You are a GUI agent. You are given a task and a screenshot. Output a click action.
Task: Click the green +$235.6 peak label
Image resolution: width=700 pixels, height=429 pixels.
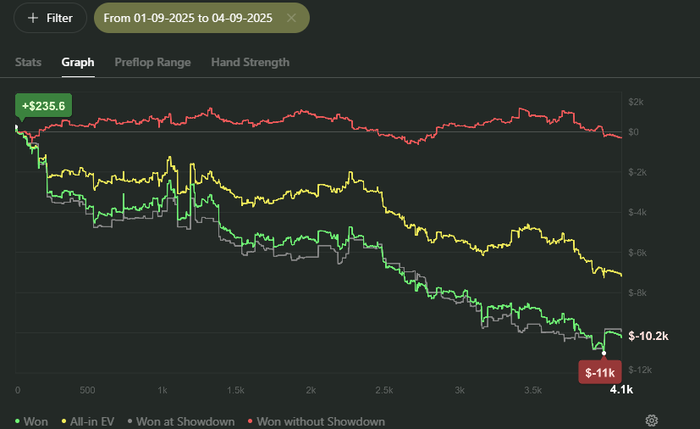(44, 105)
